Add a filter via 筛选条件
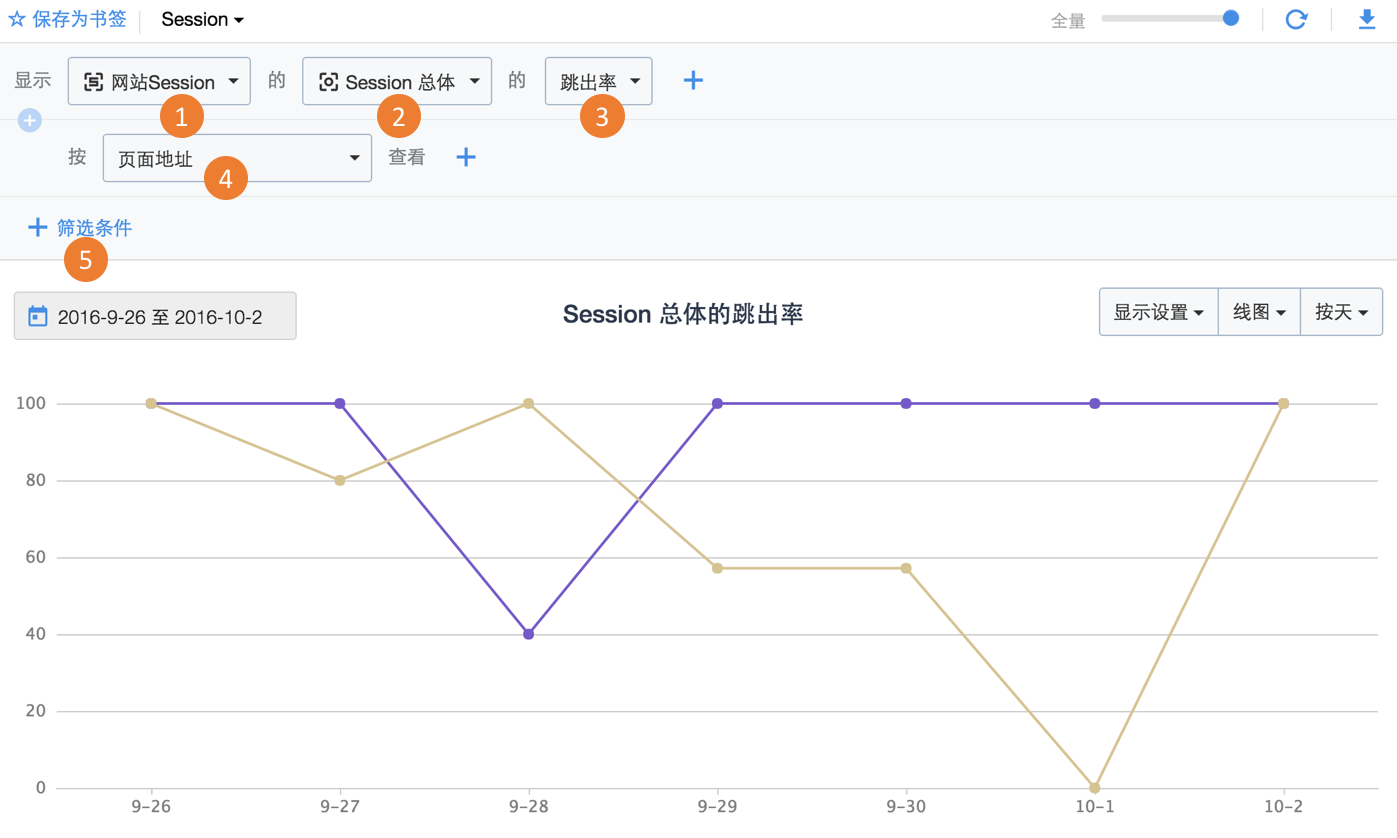1397x838 pixels. tap(94, 228)
